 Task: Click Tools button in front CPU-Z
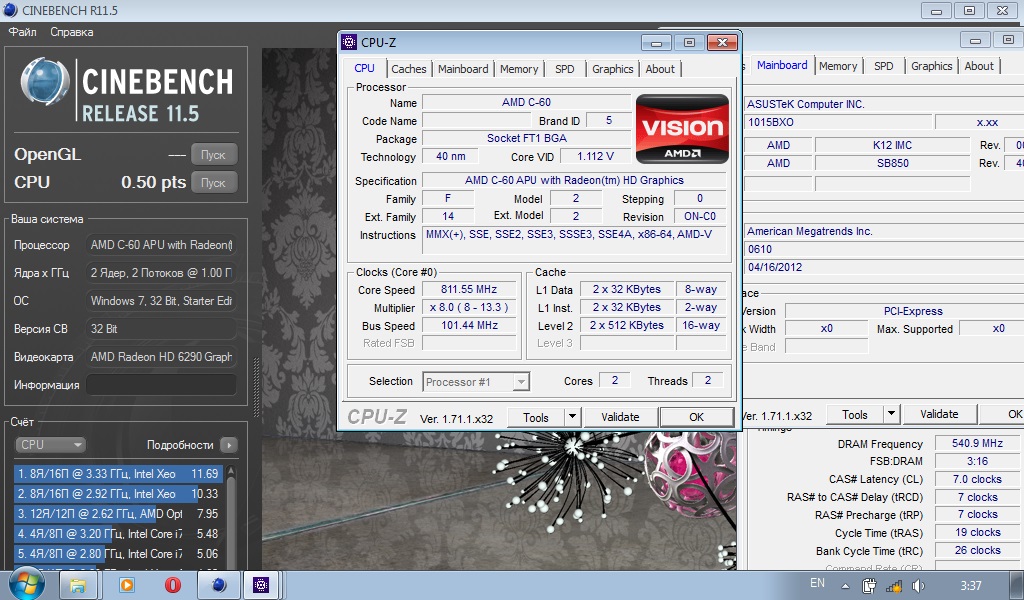tap(536, 417)
